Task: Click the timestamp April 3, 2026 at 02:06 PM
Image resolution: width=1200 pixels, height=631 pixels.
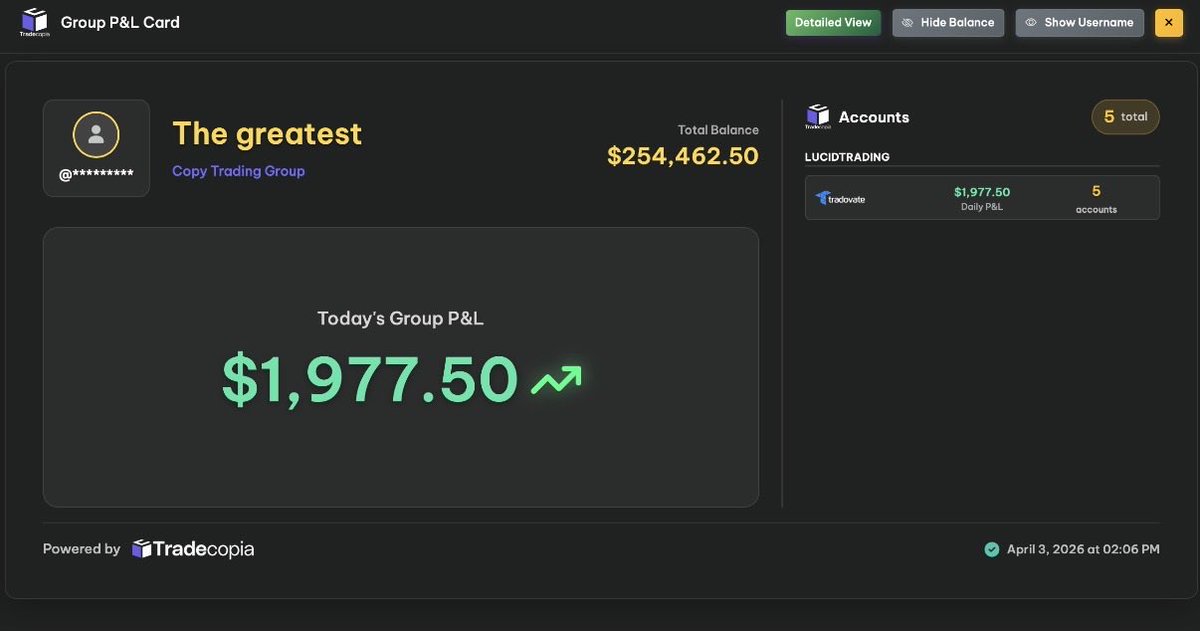Action: [1083, 549]
